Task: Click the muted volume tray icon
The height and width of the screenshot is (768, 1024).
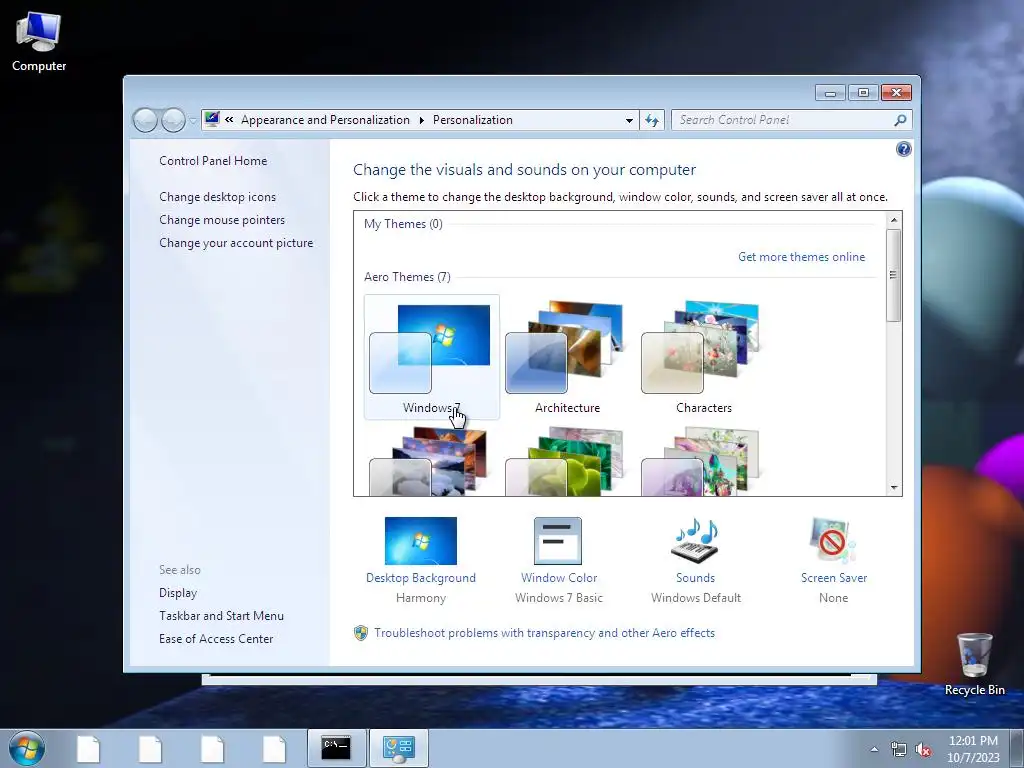Action: [923, 750]
